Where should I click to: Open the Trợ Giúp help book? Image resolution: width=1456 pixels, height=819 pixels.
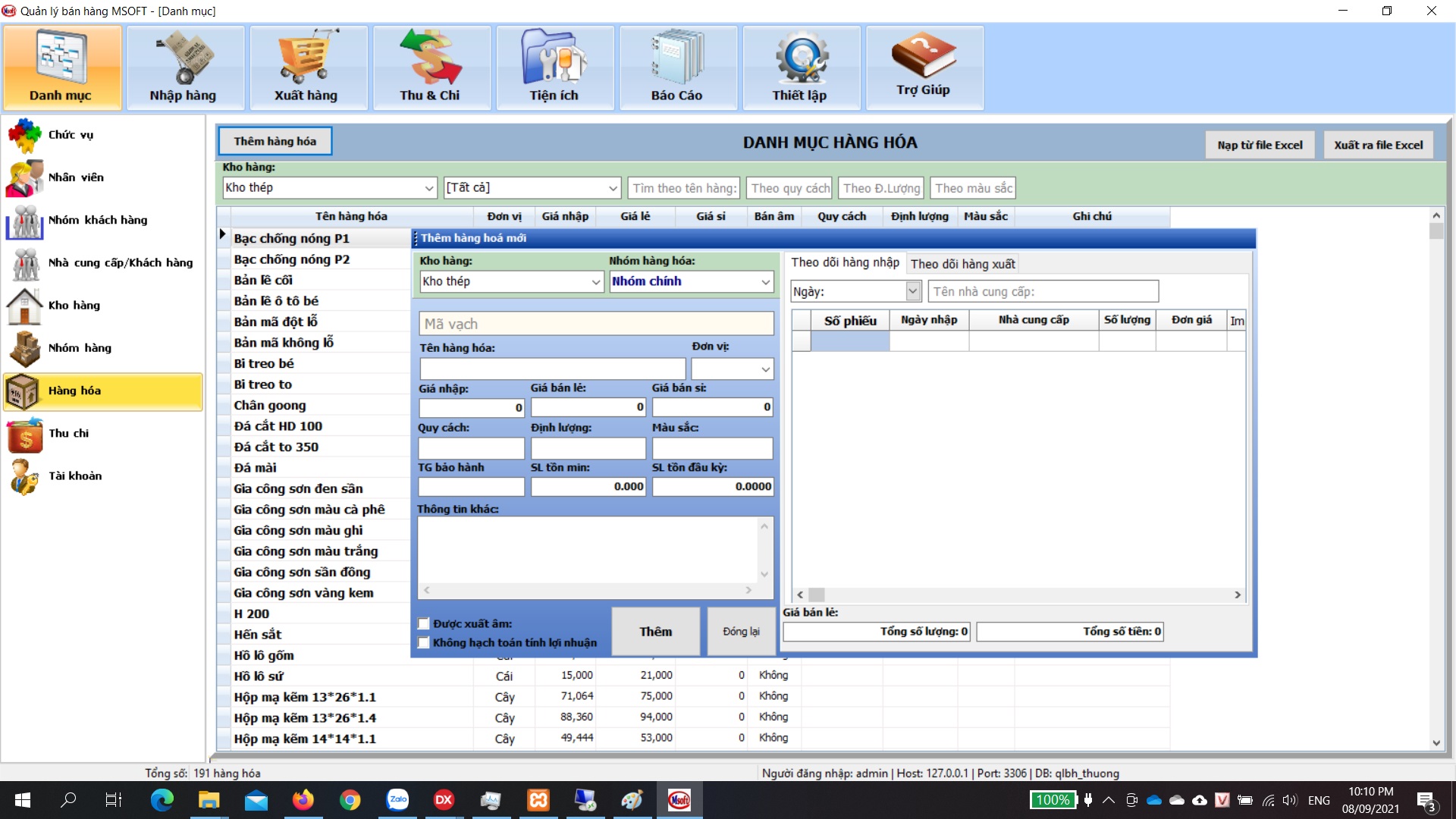point(924,67)
